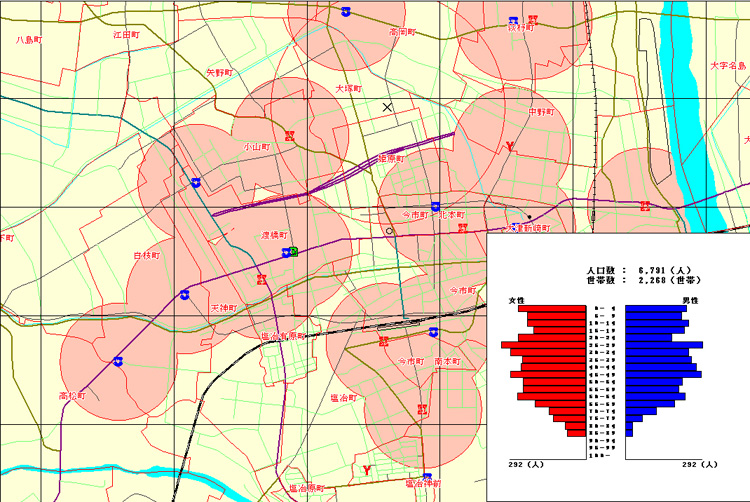Select the 白枝町 label
The image size is (750, 502).
point(147,255)
